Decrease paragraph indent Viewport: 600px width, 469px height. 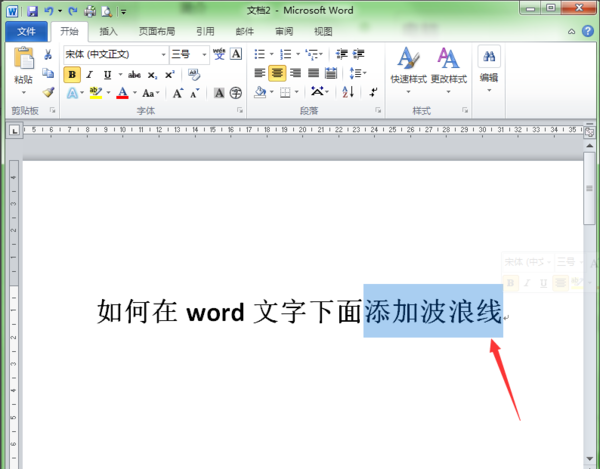[x=341, y=54]
